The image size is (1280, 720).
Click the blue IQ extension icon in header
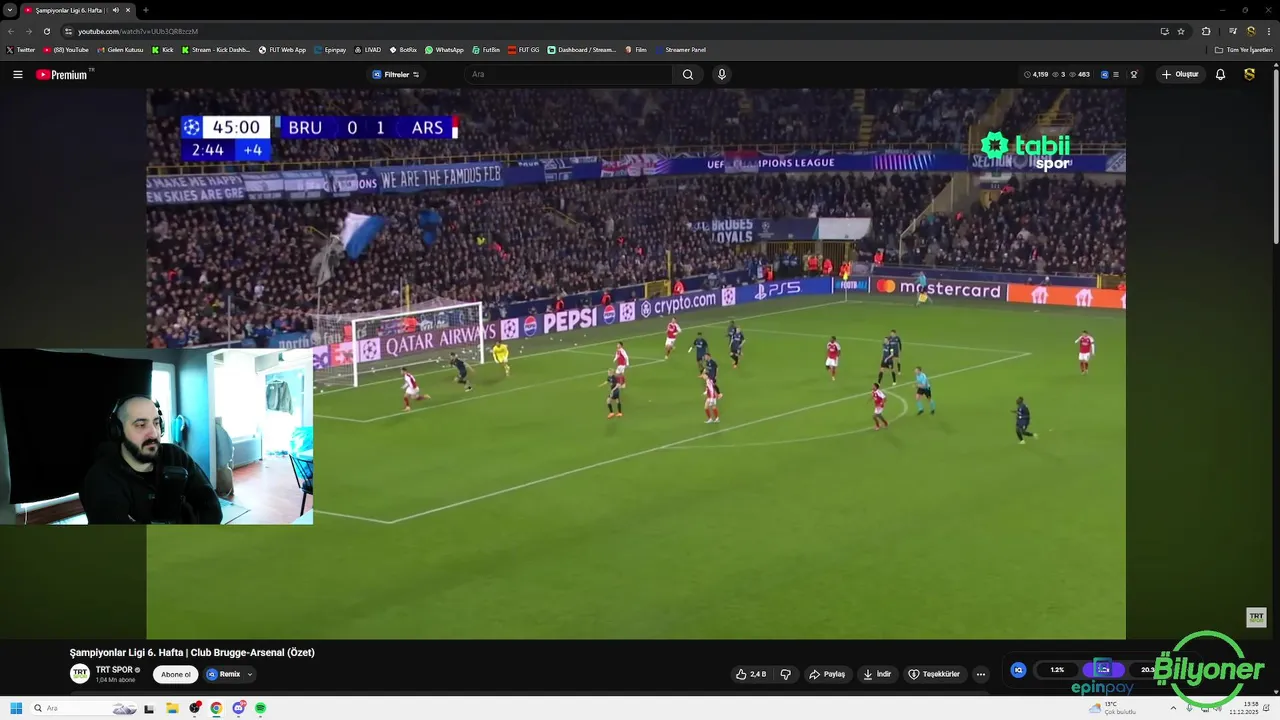[1105, 74]
